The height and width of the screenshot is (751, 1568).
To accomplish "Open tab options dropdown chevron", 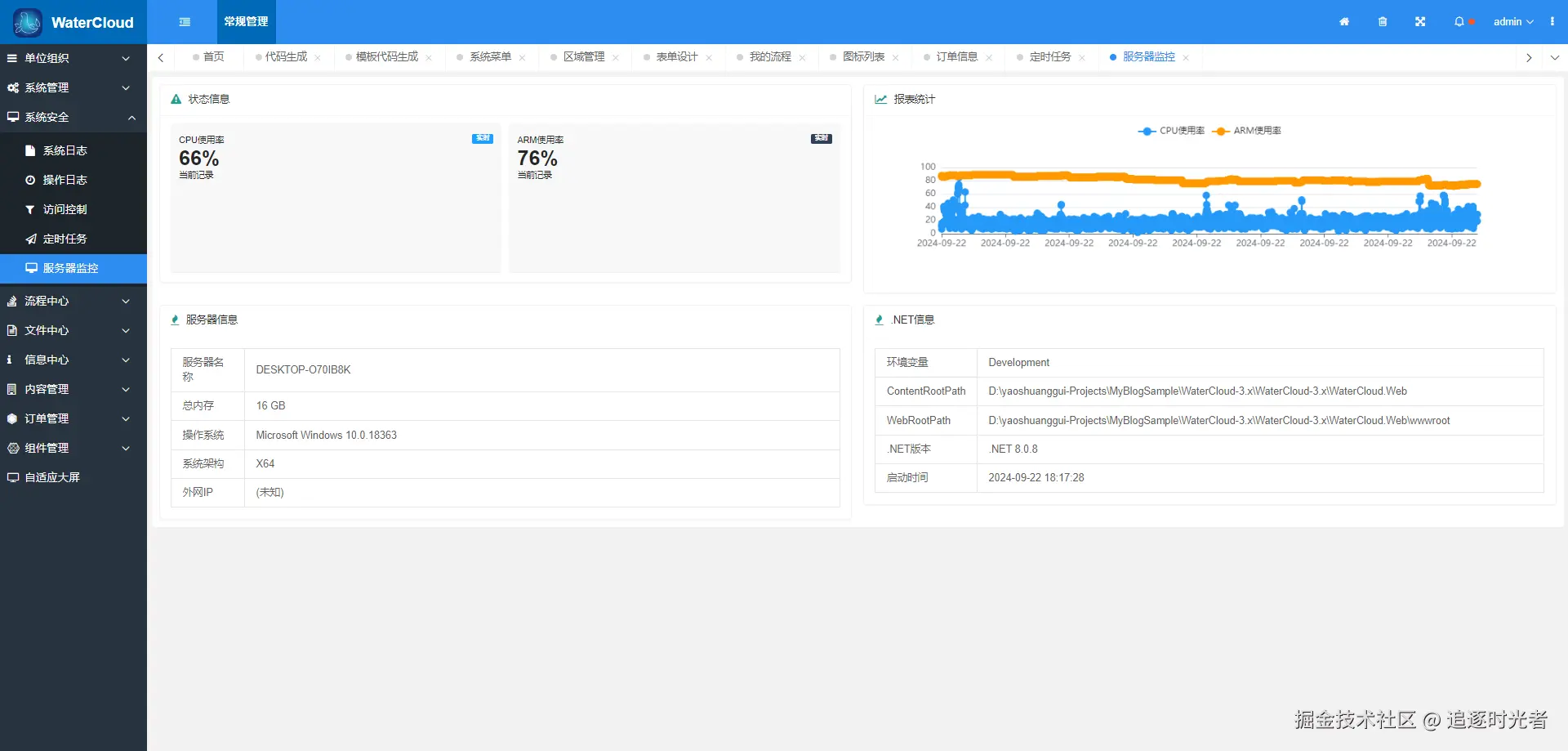I will tap(1555, 57).
